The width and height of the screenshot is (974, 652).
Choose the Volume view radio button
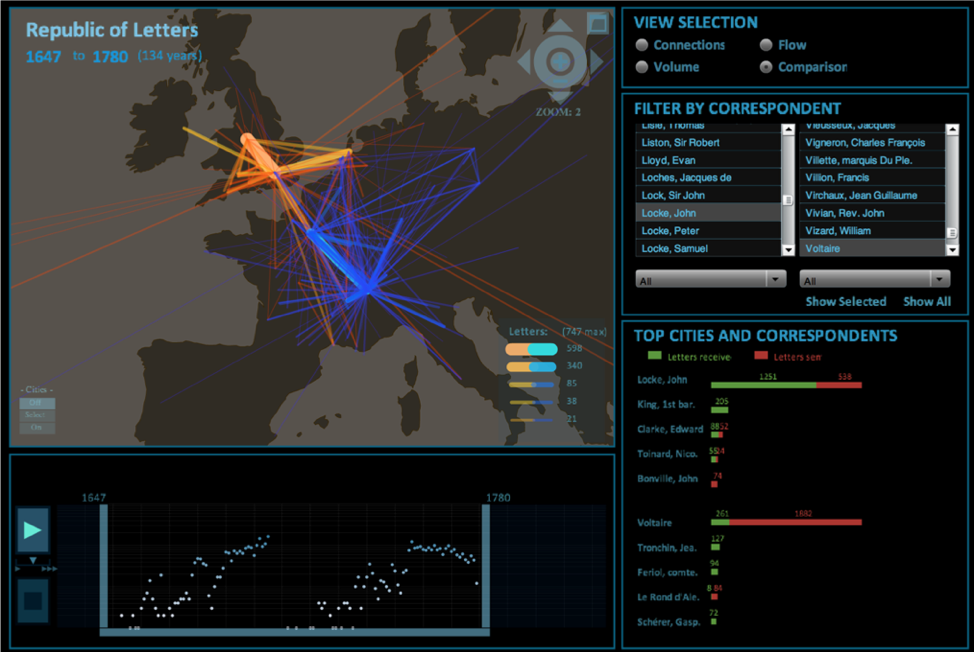coord(642,67)
